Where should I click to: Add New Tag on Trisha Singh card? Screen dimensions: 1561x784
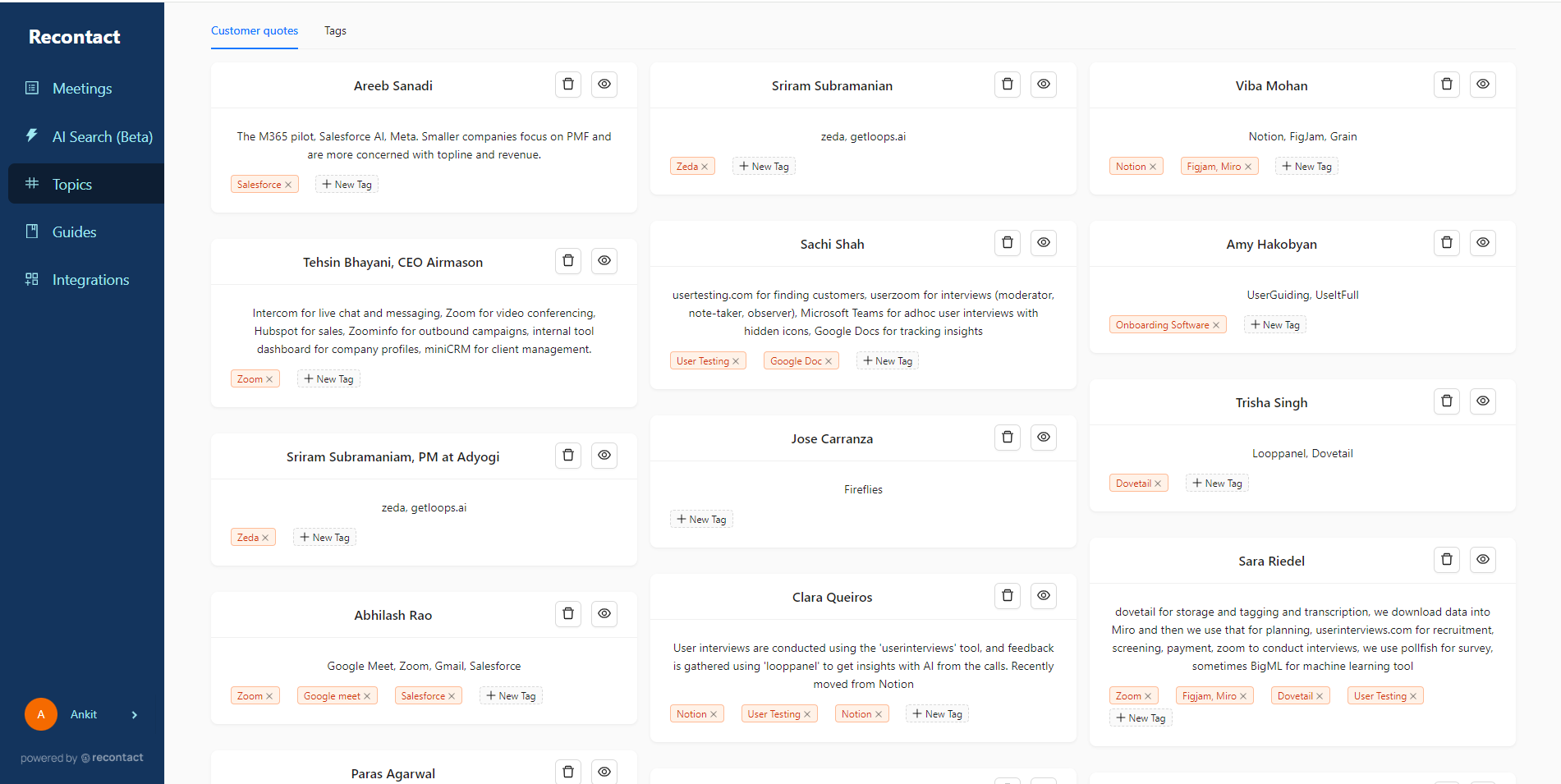pos(1217,484)
